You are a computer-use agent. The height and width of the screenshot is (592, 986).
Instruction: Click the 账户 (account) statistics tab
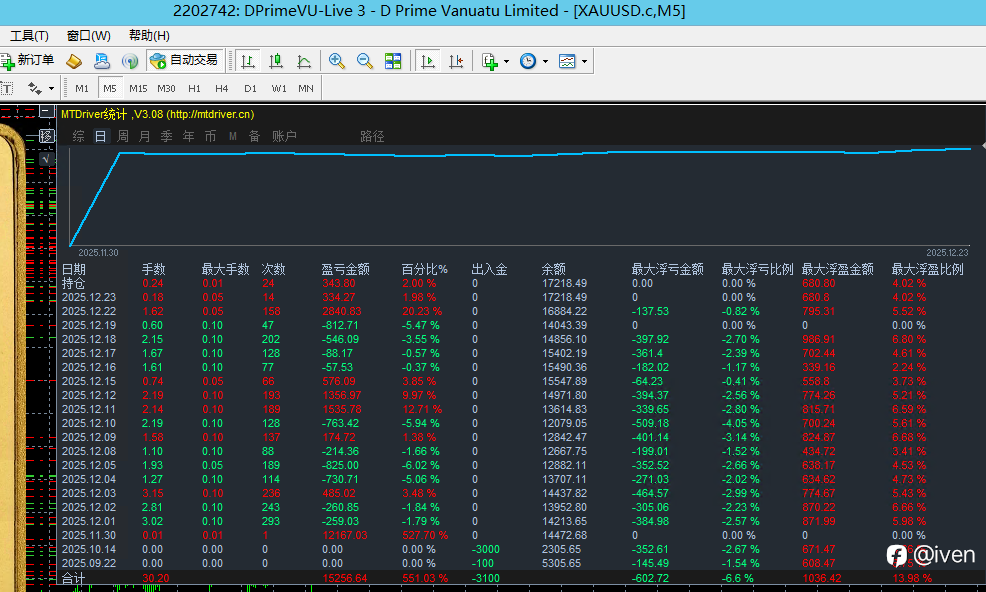click(x=284, y=136)
